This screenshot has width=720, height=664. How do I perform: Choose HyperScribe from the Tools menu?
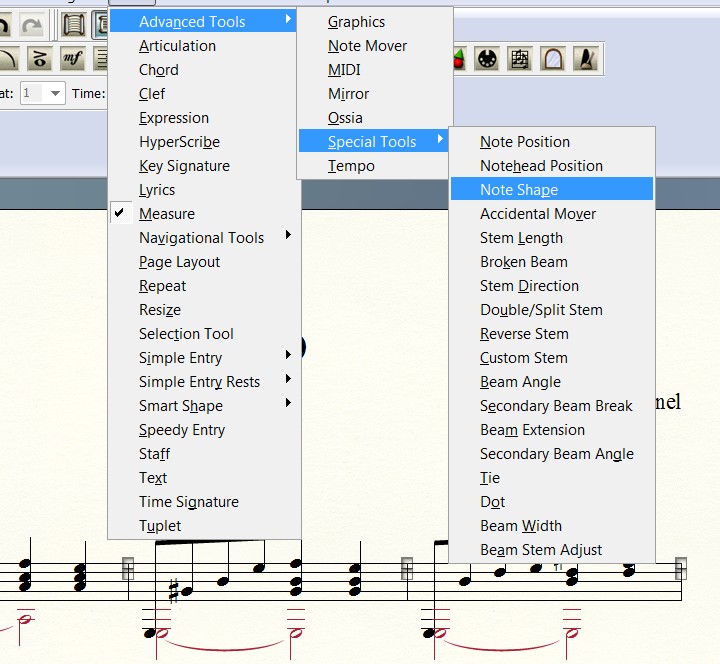tap(179, 142)
